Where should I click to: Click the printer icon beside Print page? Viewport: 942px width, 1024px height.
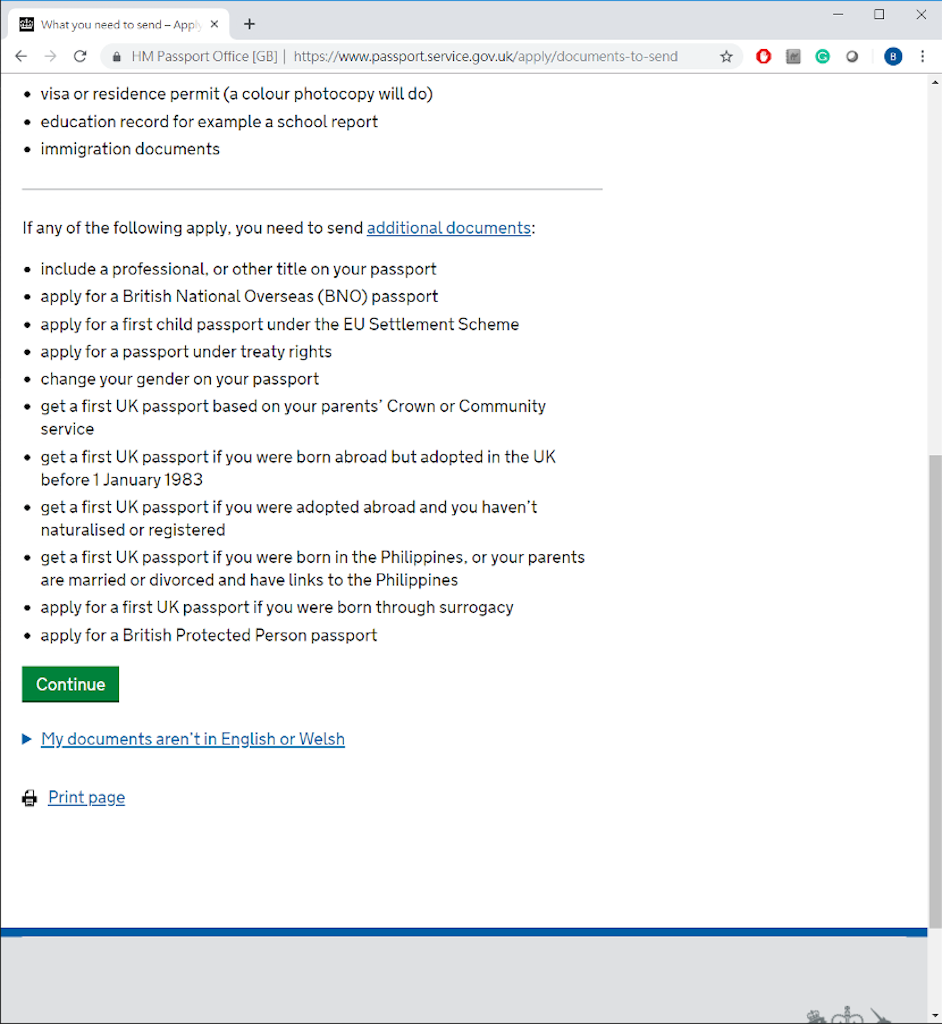(30, 798)
